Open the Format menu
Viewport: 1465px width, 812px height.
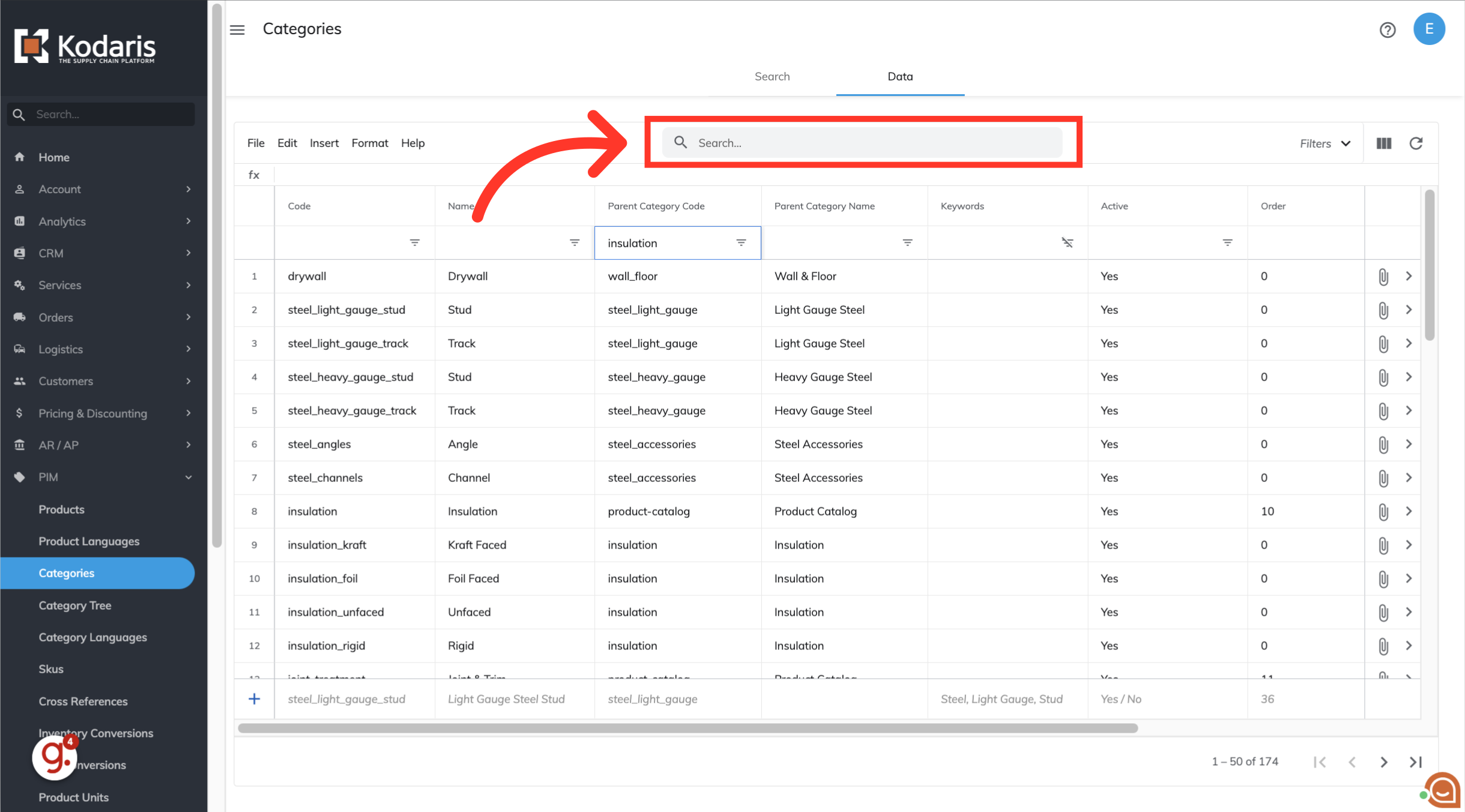369,143
